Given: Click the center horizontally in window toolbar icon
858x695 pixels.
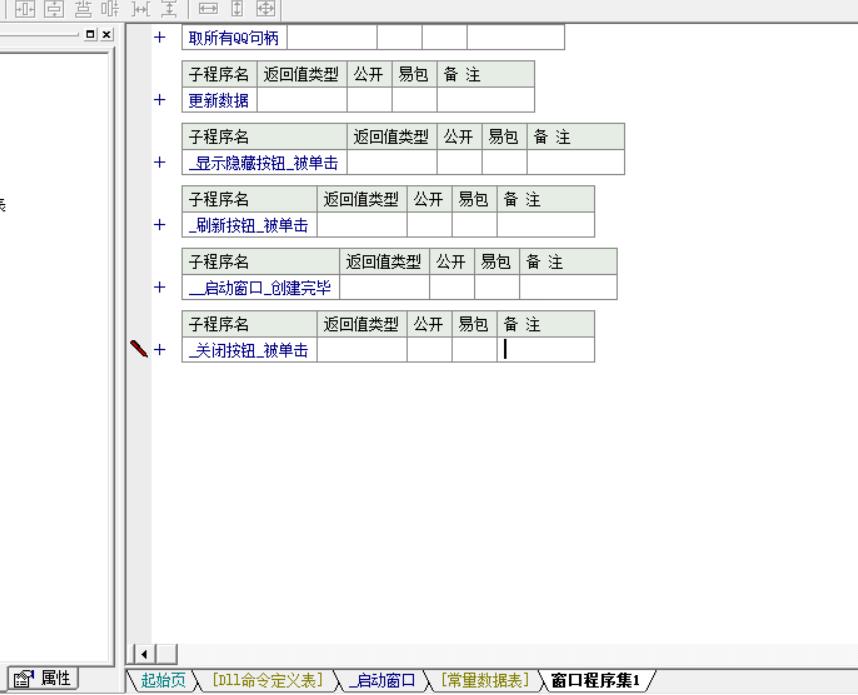Looking at the screenshot, I should pyautogui.click(x=25, y=9).
